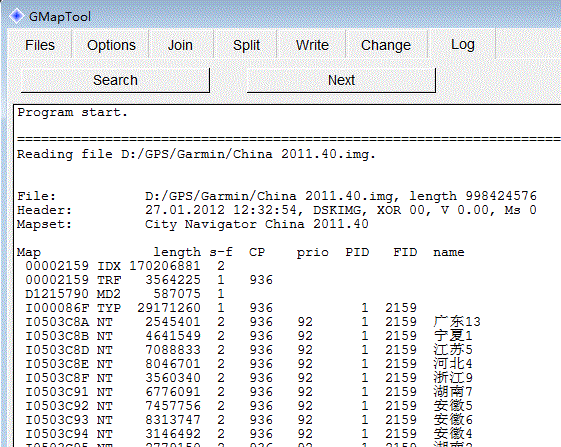Click the map name 江苏5

click(453, 350)
